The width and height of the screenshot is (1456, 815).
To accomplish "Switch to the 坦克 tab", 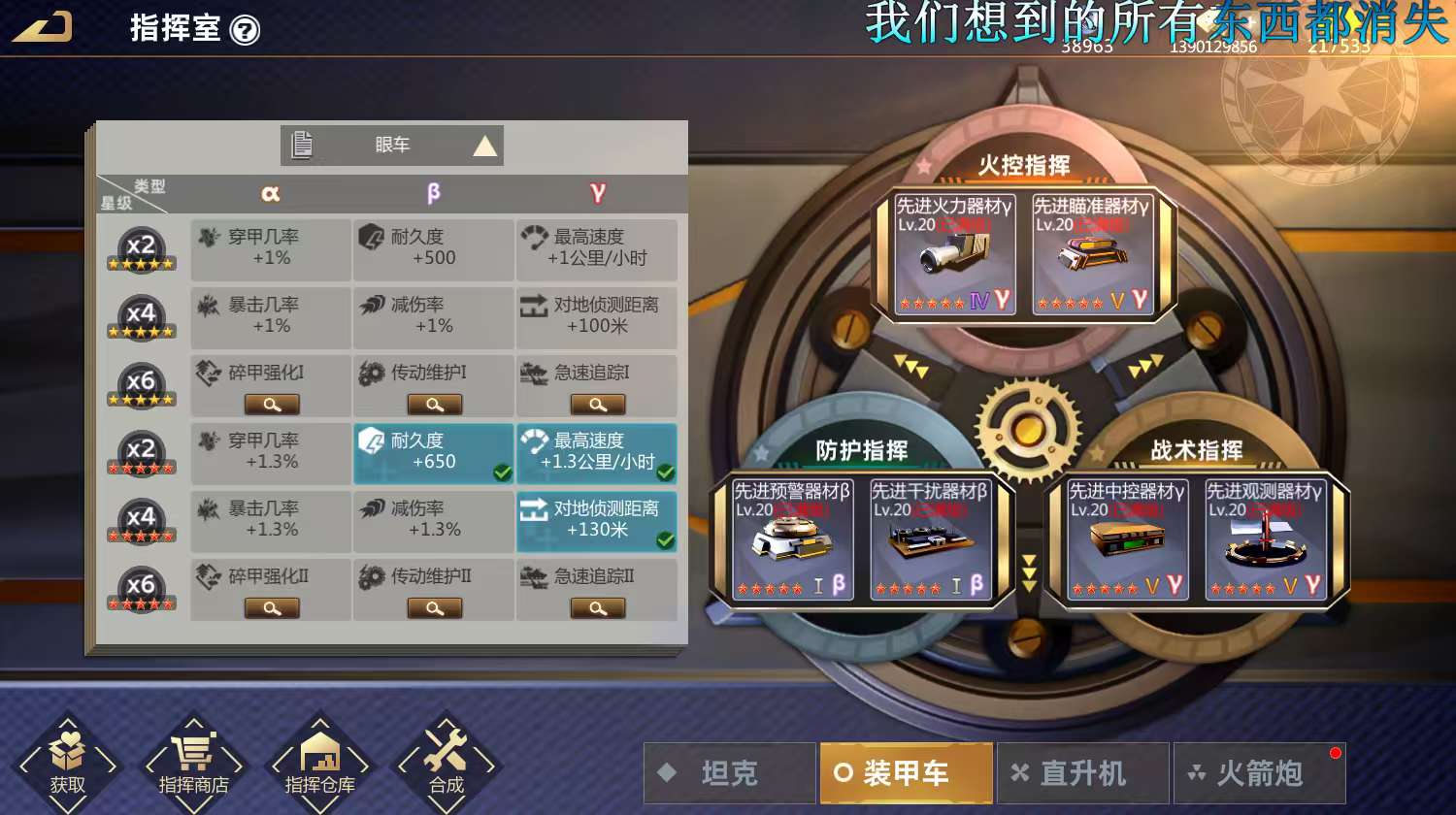I will [x=730, y=773].
